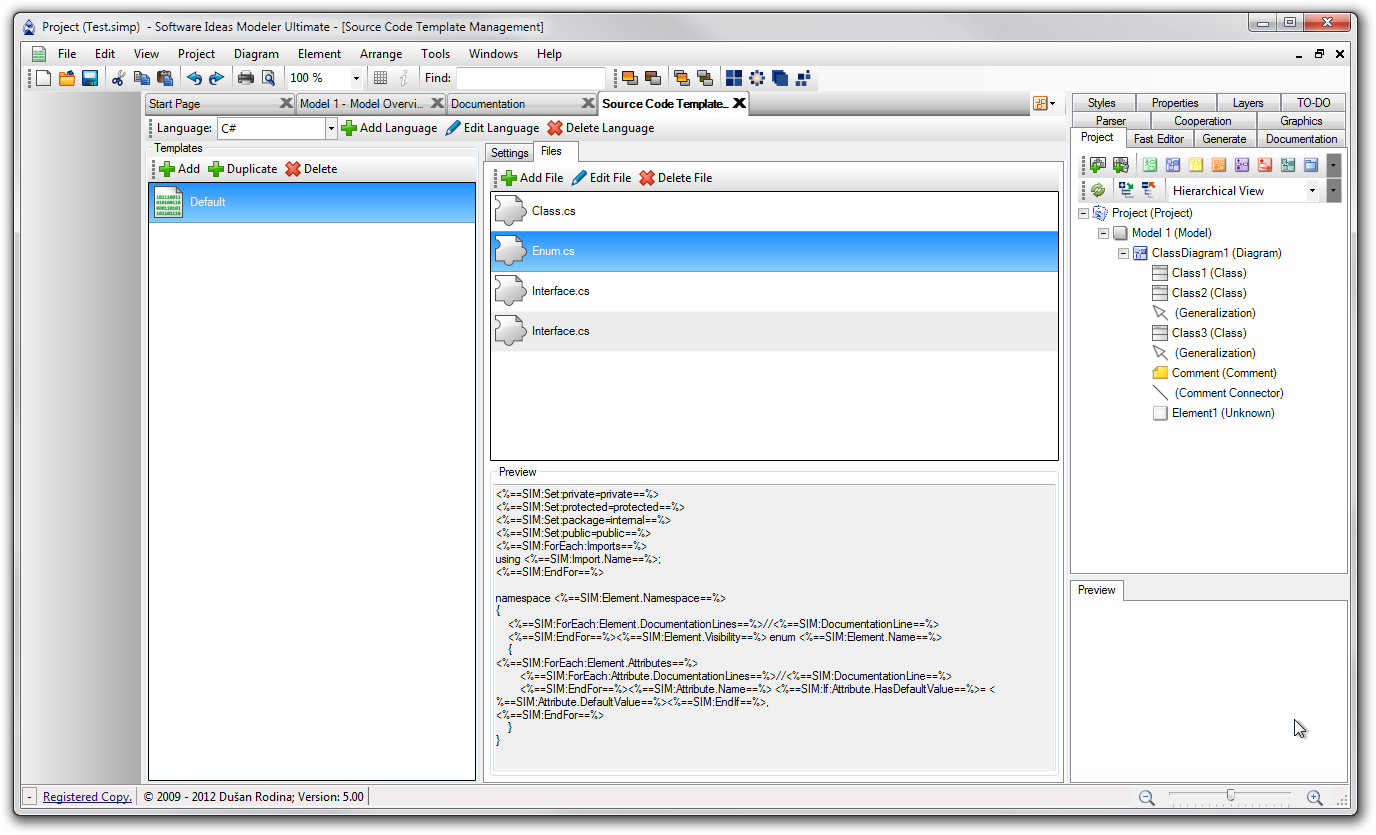Open the Diagram menu
1376x835 pixels.
pyautogui.click(x=256, y=54)
